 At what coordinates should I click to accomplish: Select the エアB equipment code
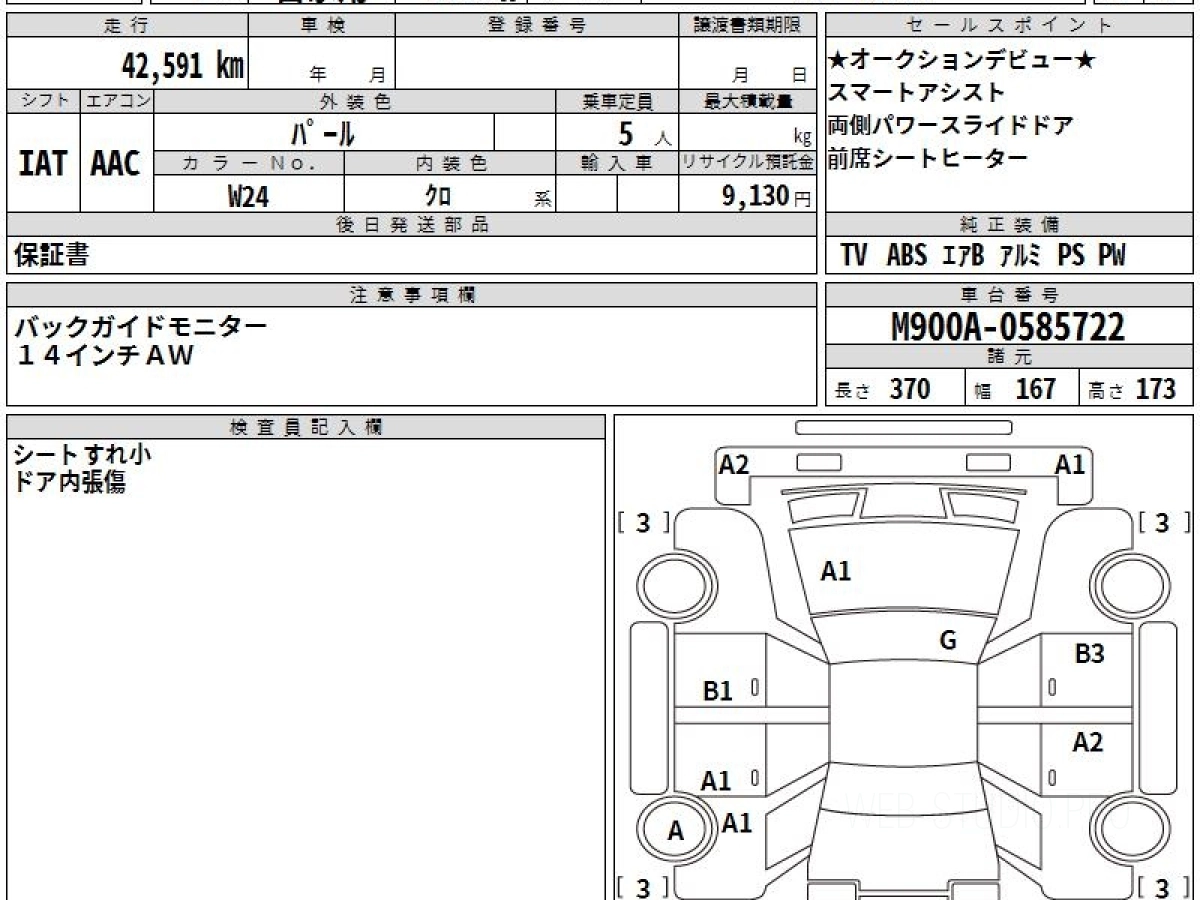coord(964,256)
